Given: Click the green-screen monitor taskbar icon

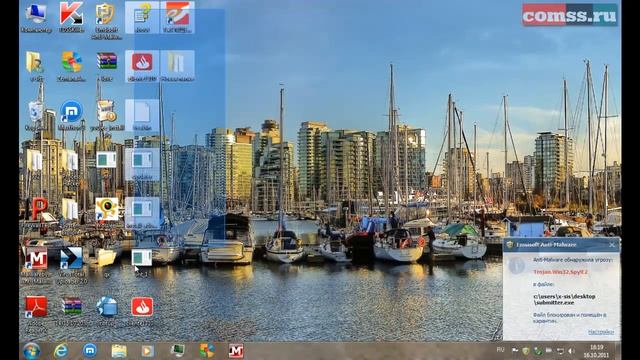Looking at the screenshot, I should tap(178, 351).
